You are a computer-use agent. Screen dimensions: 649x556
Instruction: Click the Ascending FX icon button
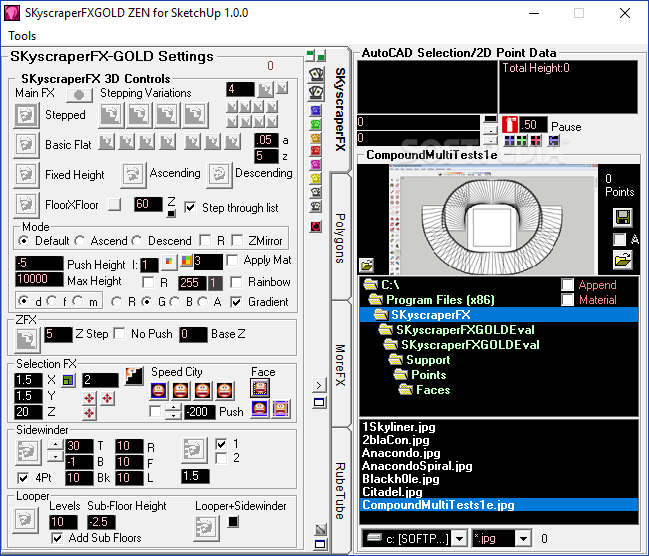tap(133, 174)
